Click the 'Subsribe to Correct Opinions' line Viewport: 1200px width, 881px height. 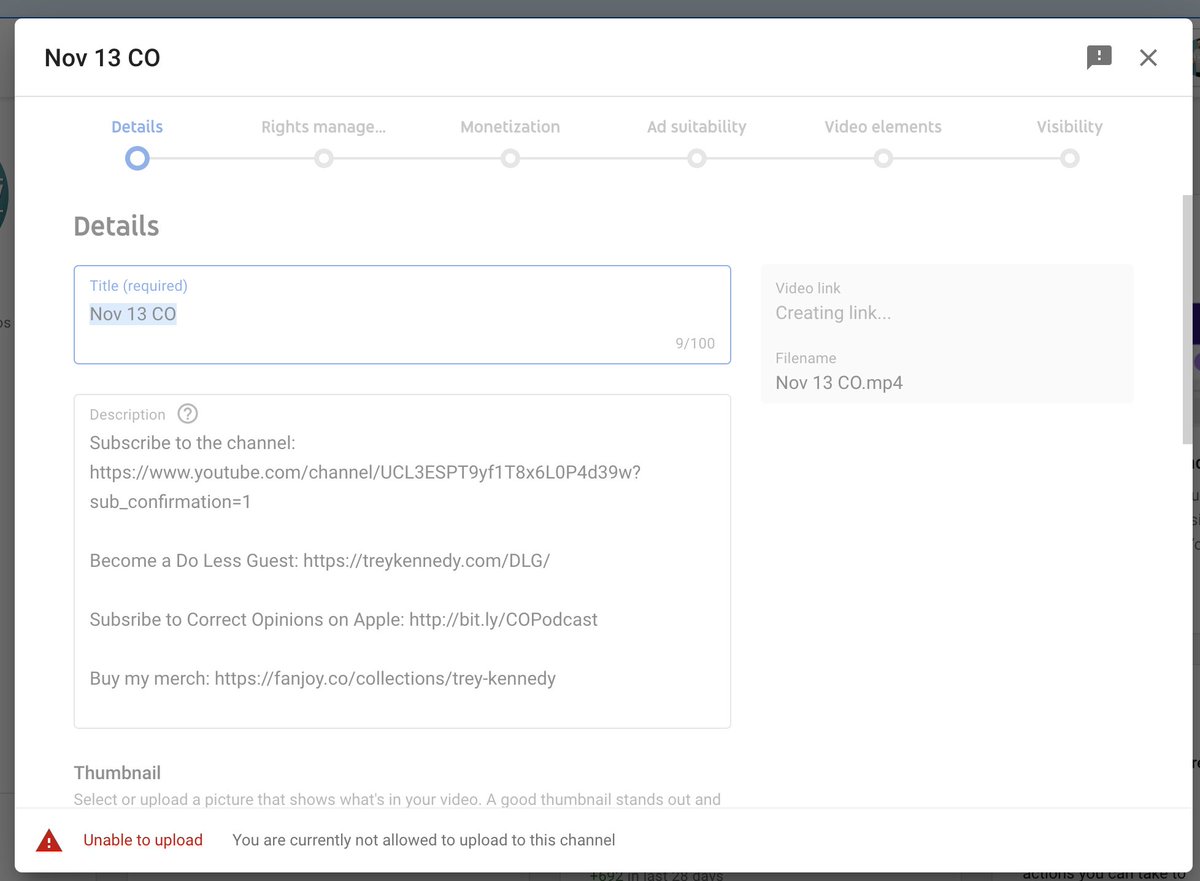coord(344,620)
